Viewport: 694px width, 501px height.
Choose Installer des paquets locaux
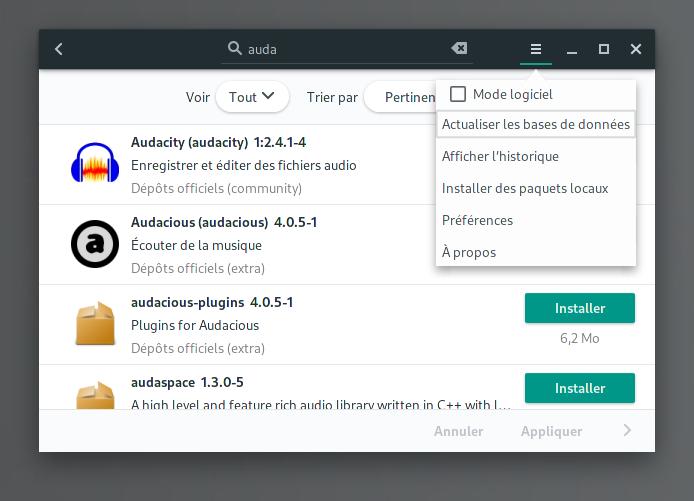536,188
